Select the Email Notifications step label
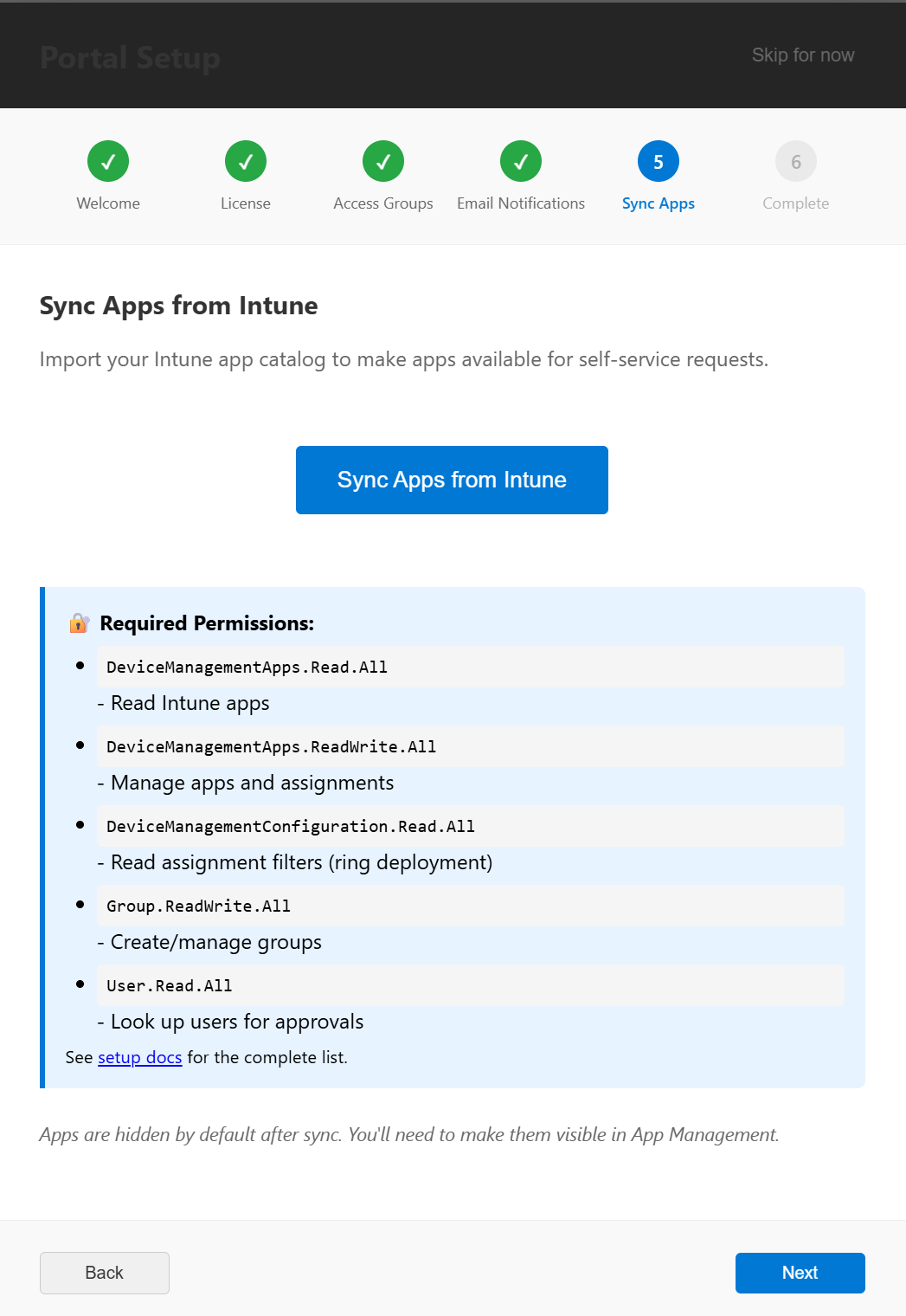906x1316 pixels. click(x=521, y=203)
